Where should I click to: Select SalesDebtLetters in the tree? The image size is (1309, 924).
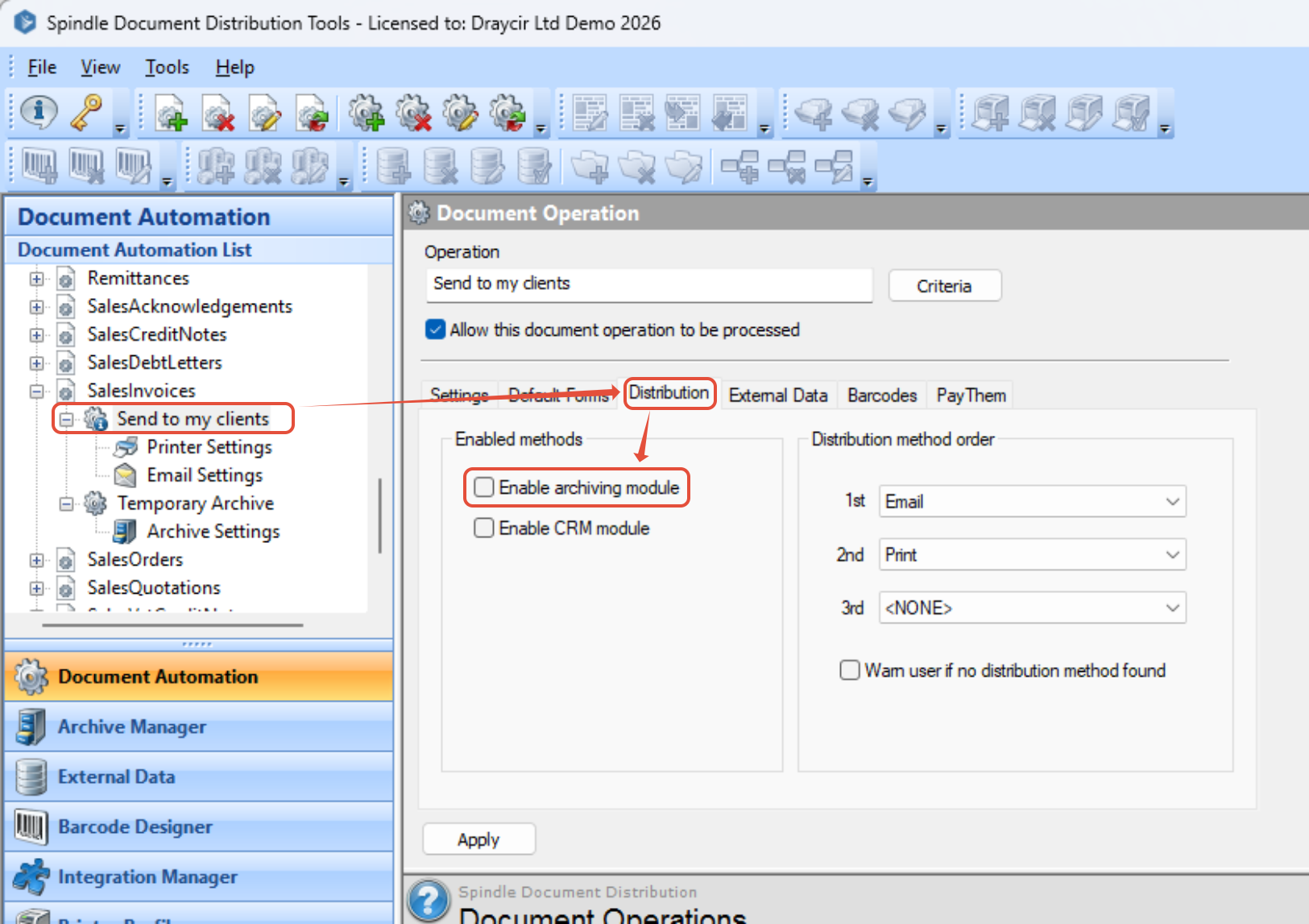click(x=155, y=362)
